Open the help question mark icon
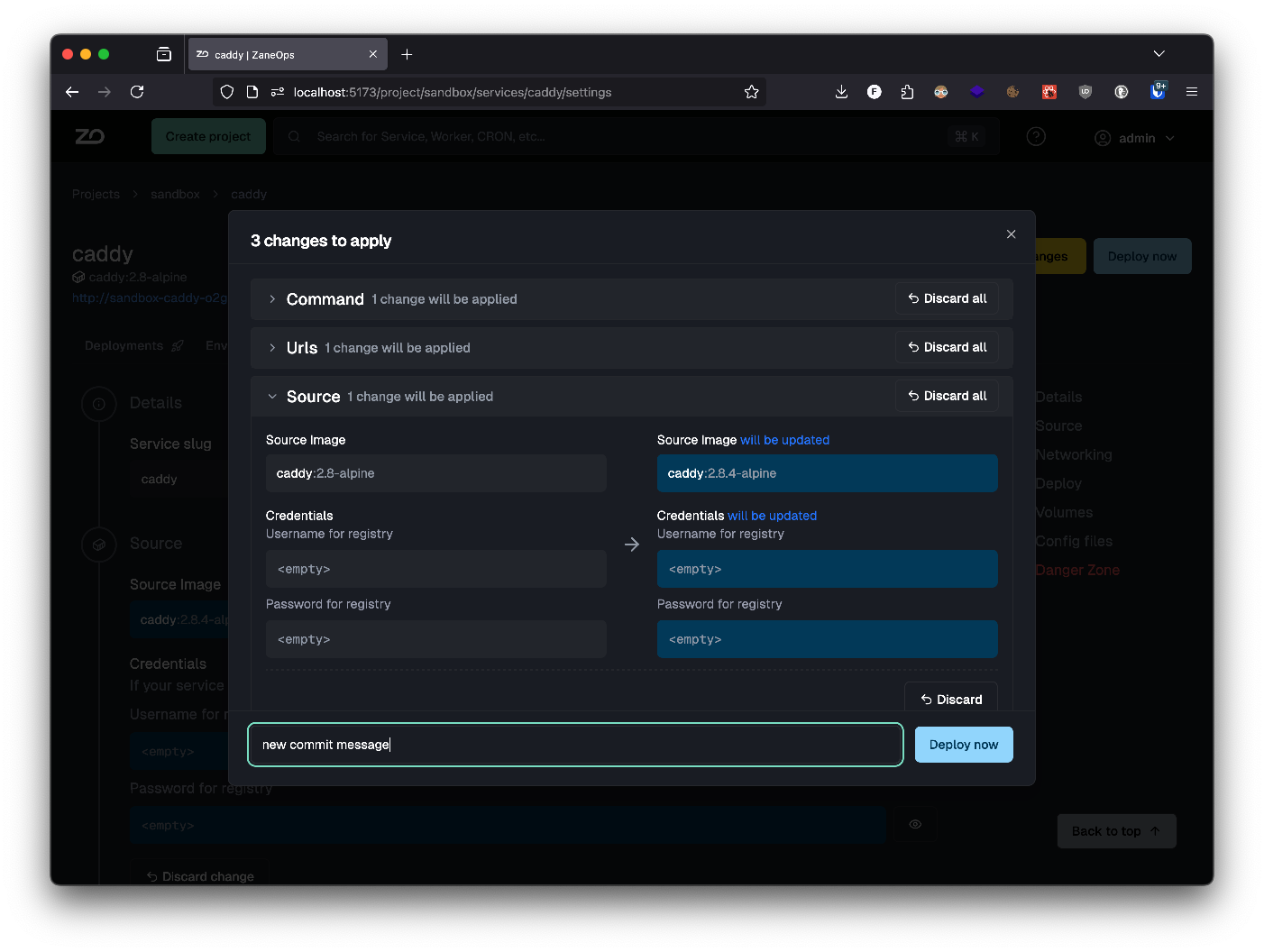The height and width of the screenshot is (952, 1264). point(1036,136)
